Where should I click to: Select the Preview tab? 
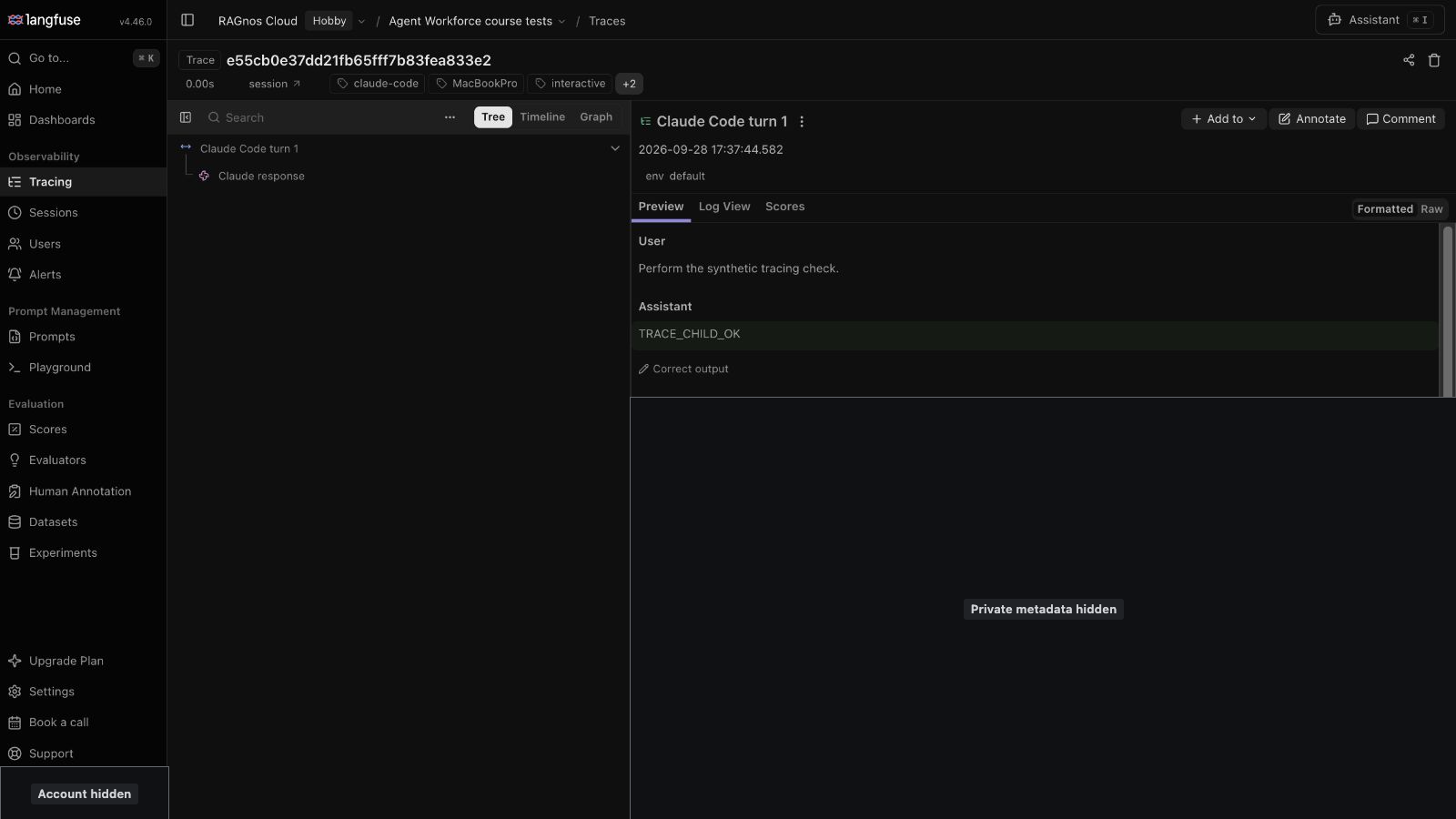[661, 207]
